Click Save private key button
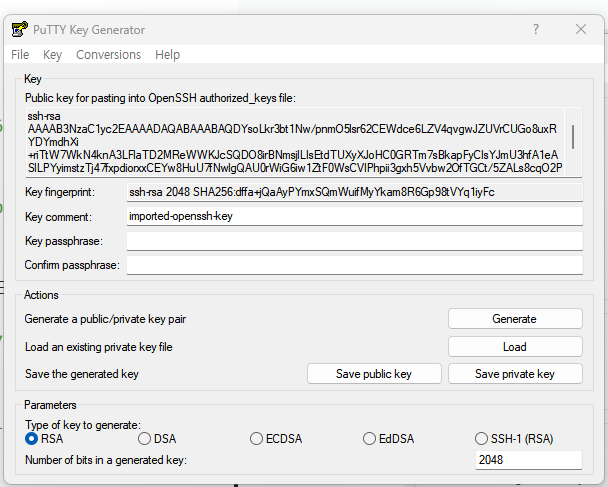Screen dimensions: 608x487 (x=515, y=374)
